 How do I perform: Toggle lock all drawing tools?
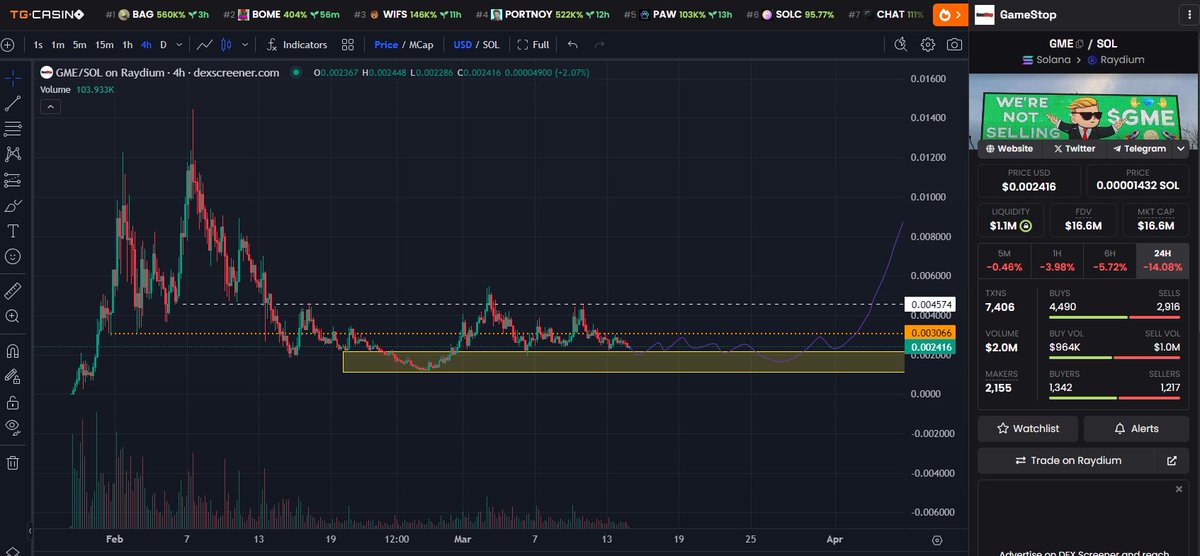13,402
